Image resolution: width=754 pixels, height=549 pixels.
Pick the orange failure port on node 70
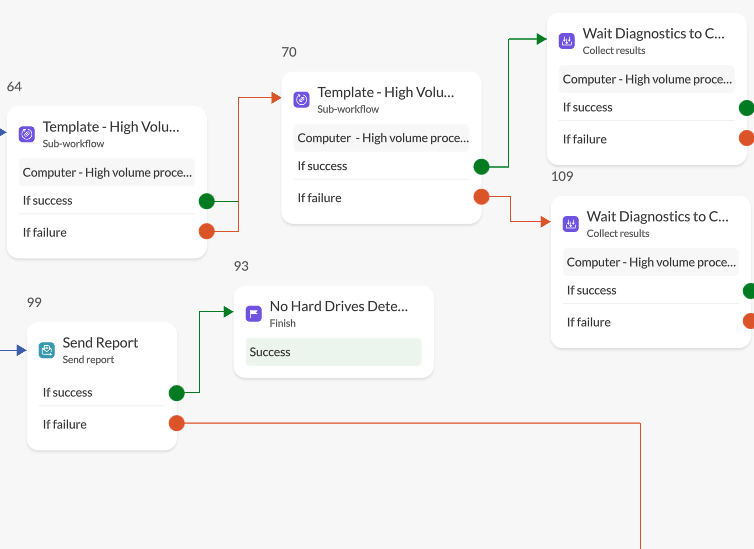pyautogui.click(x=481, y=198)
